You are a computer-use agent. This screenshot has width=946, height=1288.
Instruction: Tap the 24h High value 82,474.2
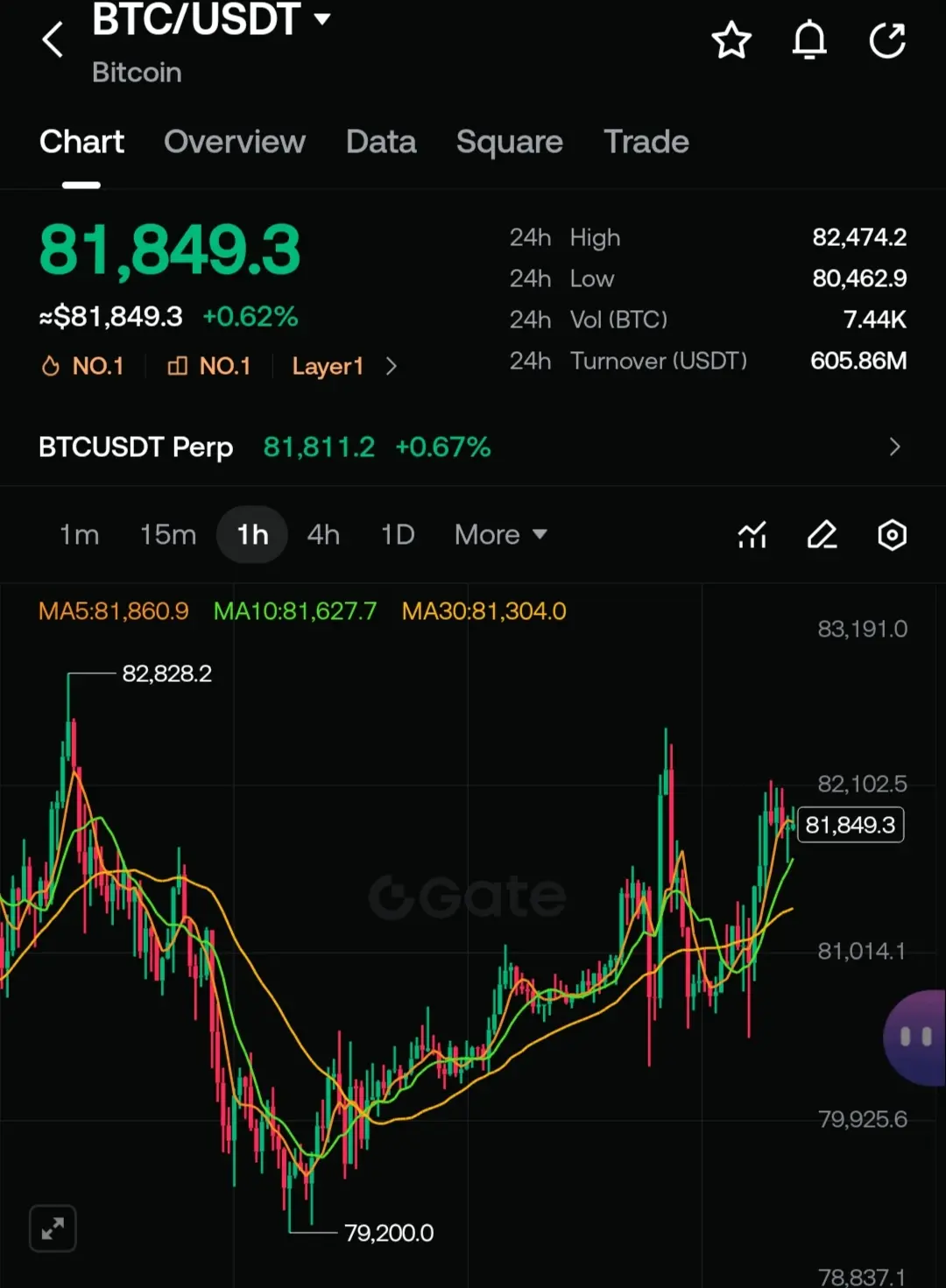coord(859,237)
